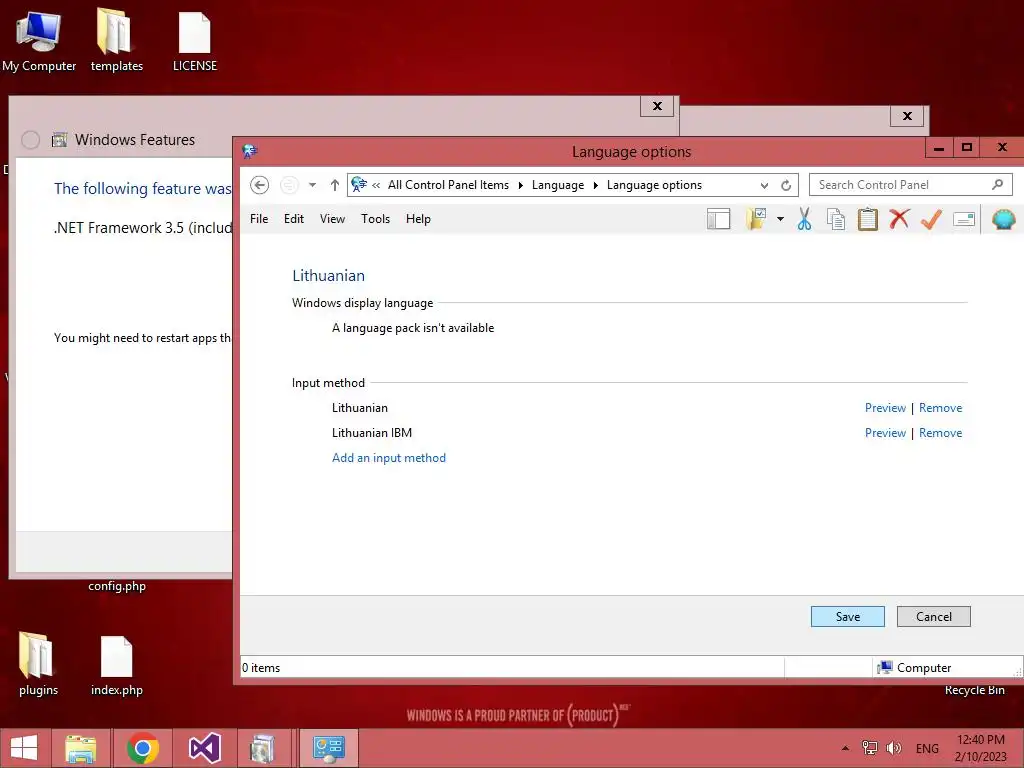Image resolution: width=1024 pixels, height=768 pixels.
Task: Select the index.php file on desktop
Action: (116, 665)
